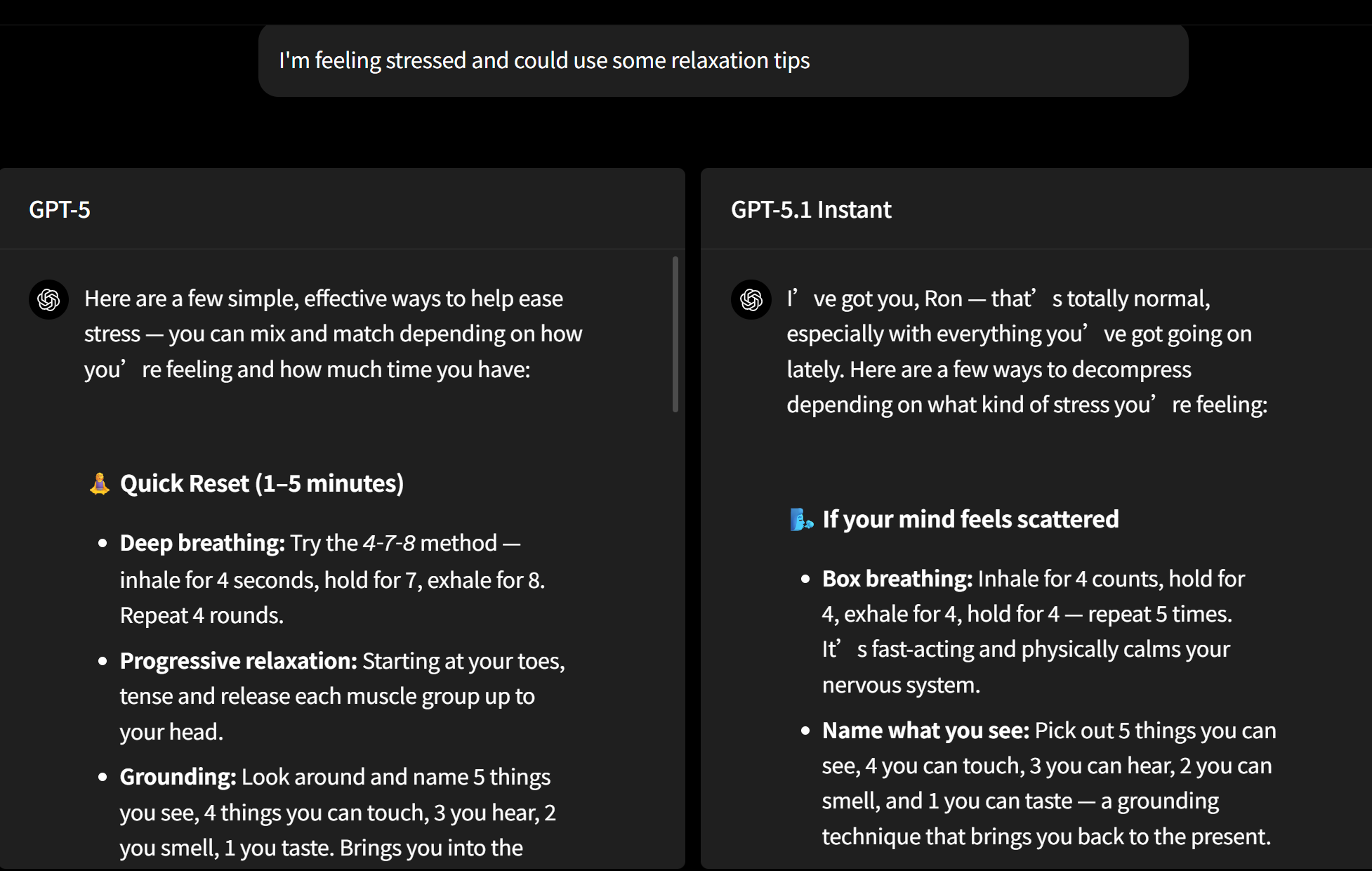This screenshot has width=1372, height=871.
Task: Click the 'I've got you, Ron' greeting text
Action: click(x=874, y=299)
